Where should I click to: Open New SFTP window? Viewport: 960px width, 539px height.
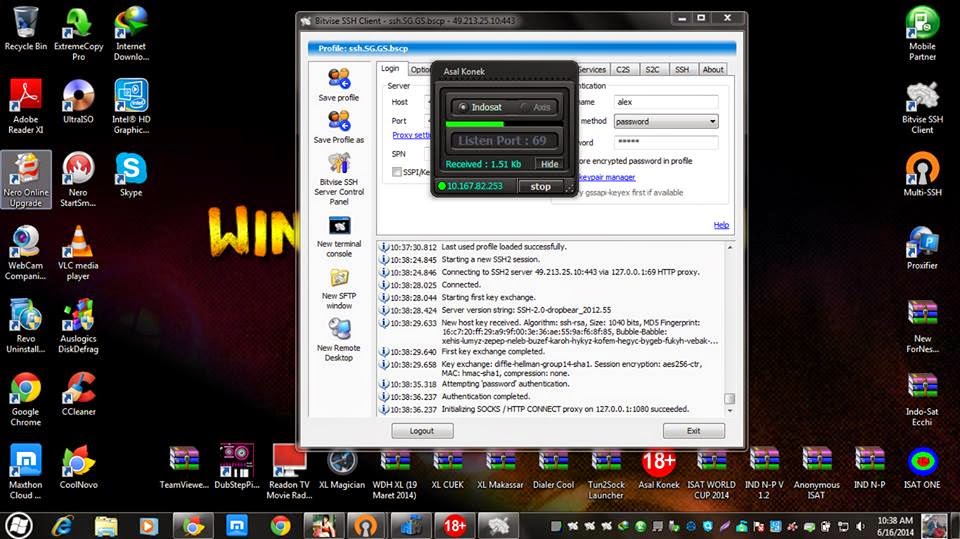tap(339, 288)
